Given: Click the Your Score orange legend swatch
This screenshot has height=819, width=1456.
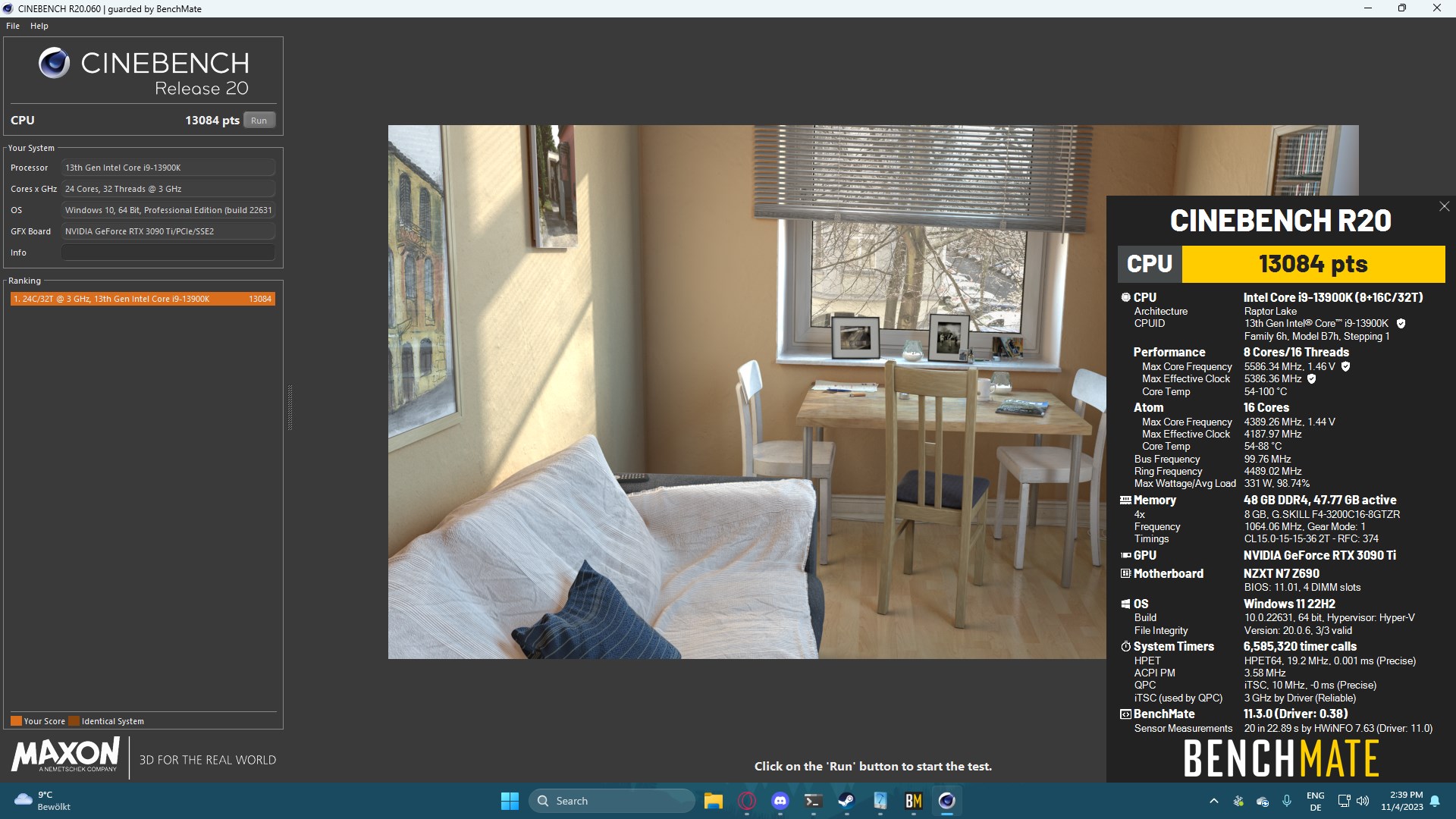Looking at the screenshot, I should pos(16,721).
